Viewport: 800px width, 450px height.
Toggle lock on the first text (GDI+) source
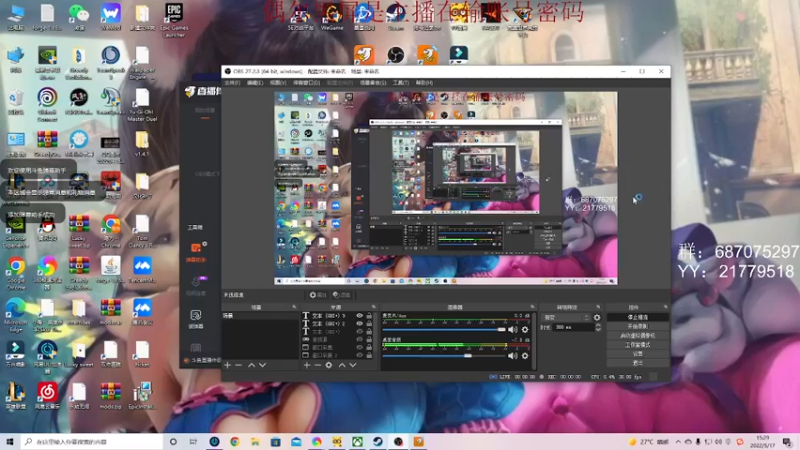pyautogui.click(x=369, y=316)
